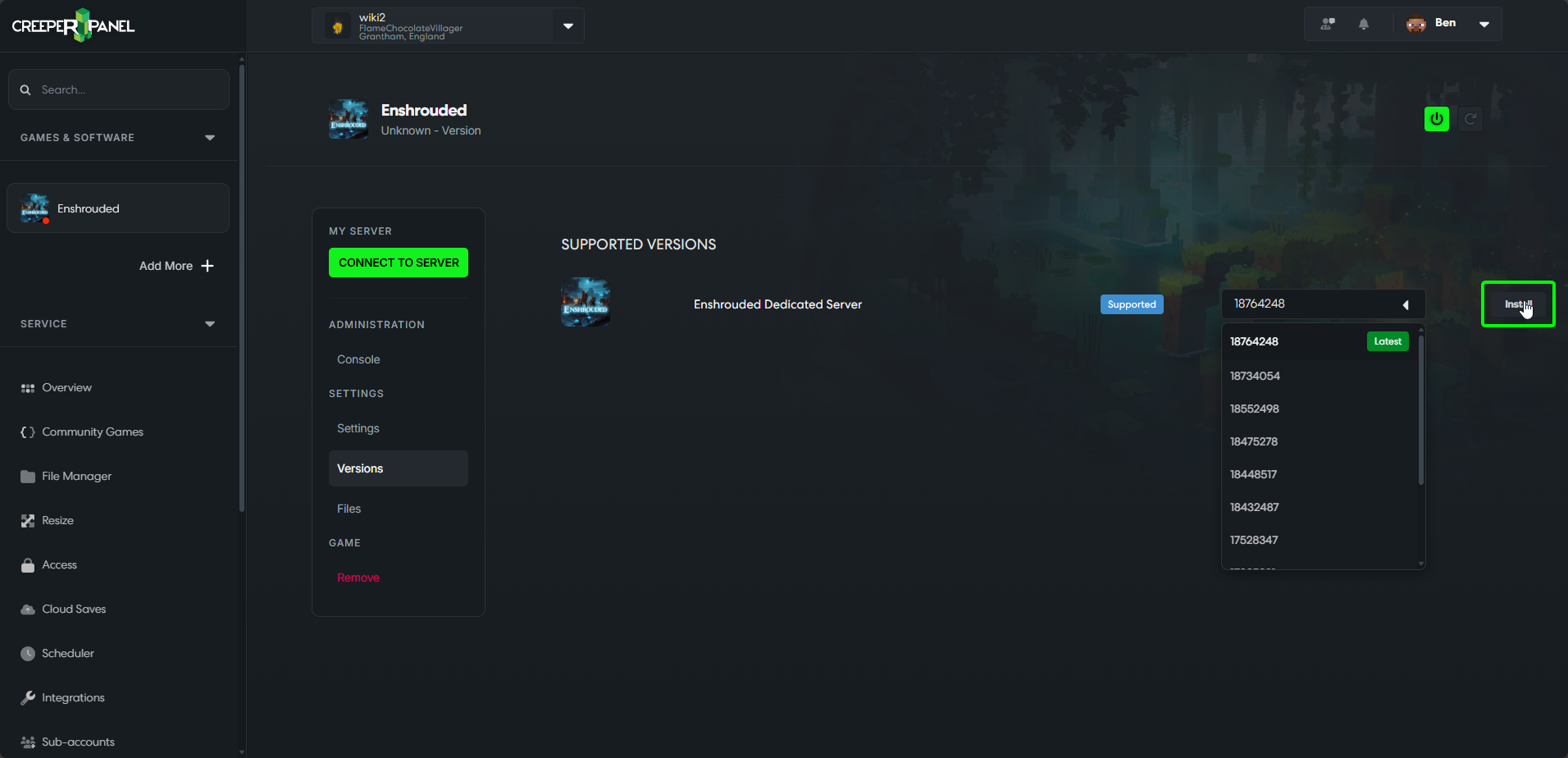This screenshot has height=758, width=1568.
Task: Open the wiki2 server selector dropdown
Action: [568, 26]
